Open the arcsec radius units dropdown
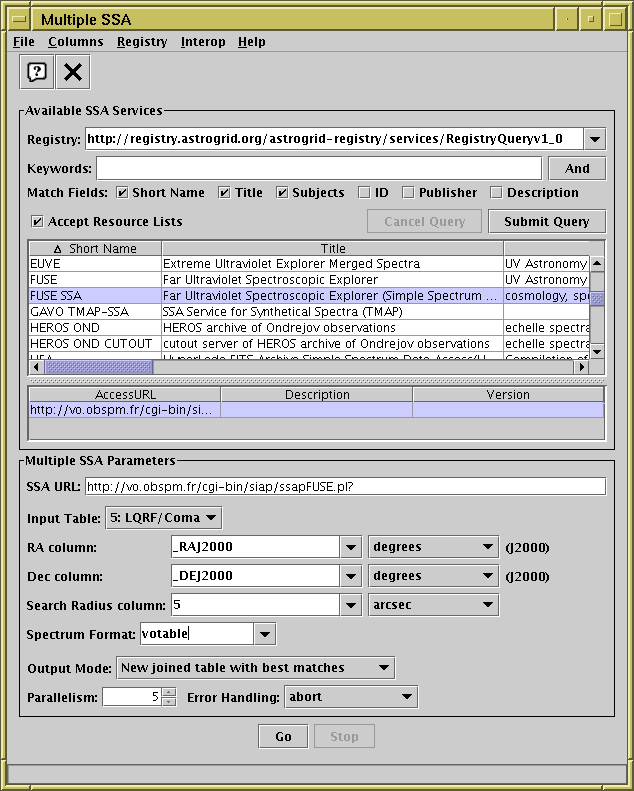The width and height of the screenshot is (634, 791). pos(433,605)
